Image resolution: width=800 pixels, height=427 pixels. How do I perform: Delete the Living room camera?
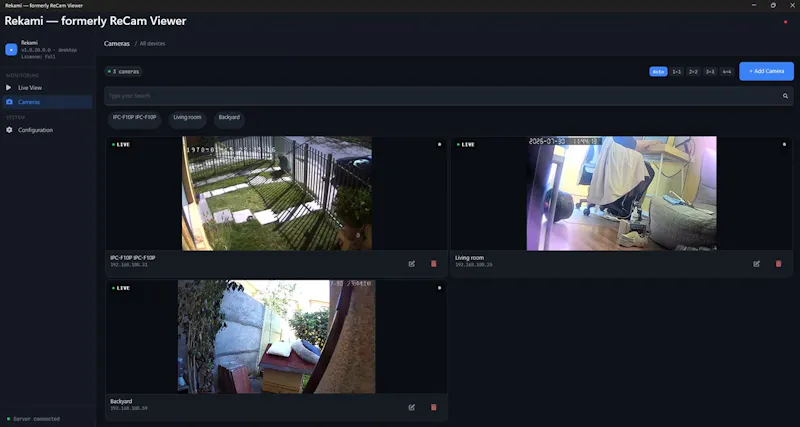click(x=779, y=264)
